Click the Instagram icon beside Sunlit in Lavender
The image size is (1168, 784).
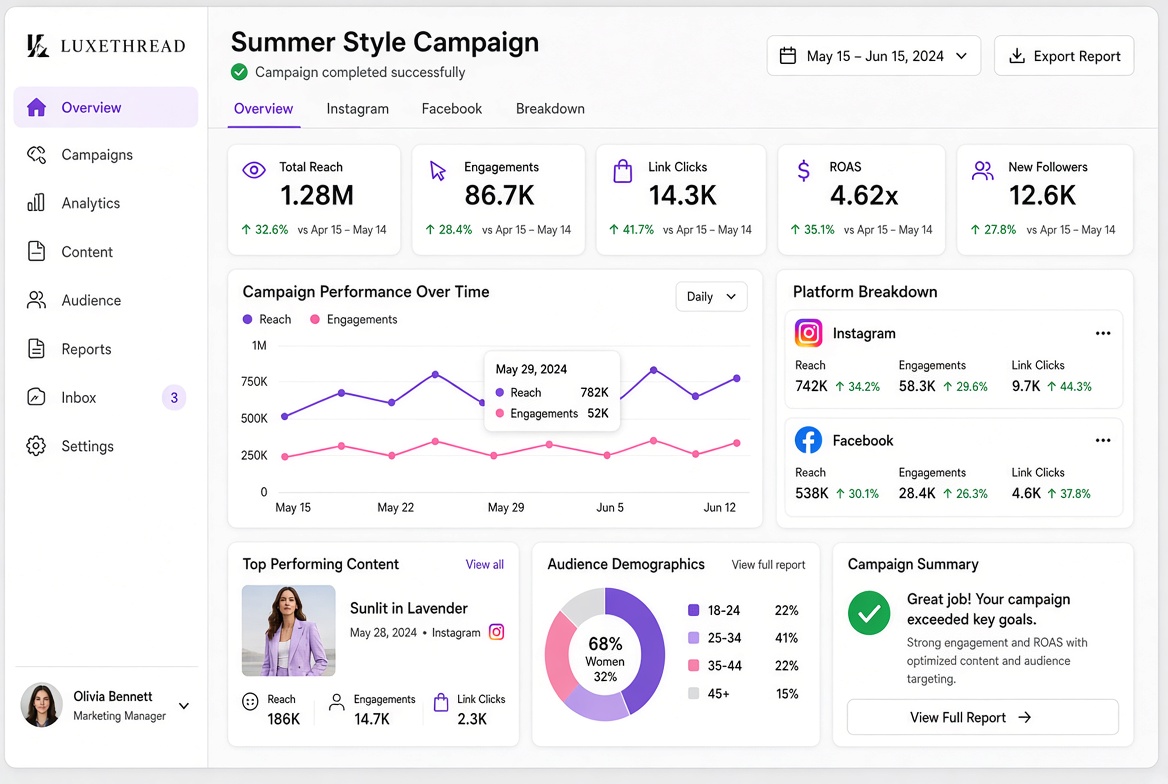496,632
